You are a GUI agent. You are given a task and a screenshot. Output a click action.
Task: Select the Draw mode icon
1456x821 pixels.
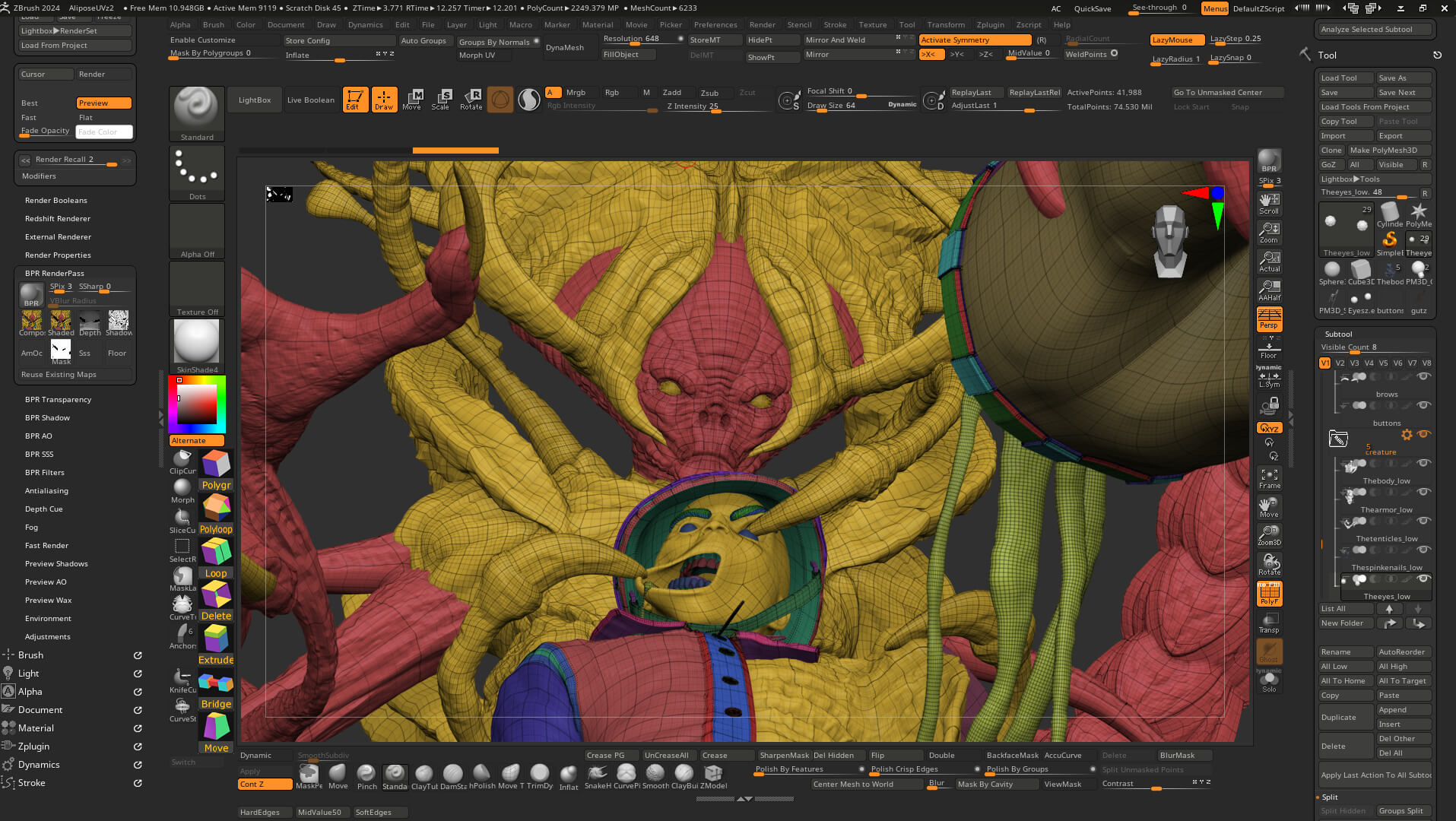pos(384,100)
